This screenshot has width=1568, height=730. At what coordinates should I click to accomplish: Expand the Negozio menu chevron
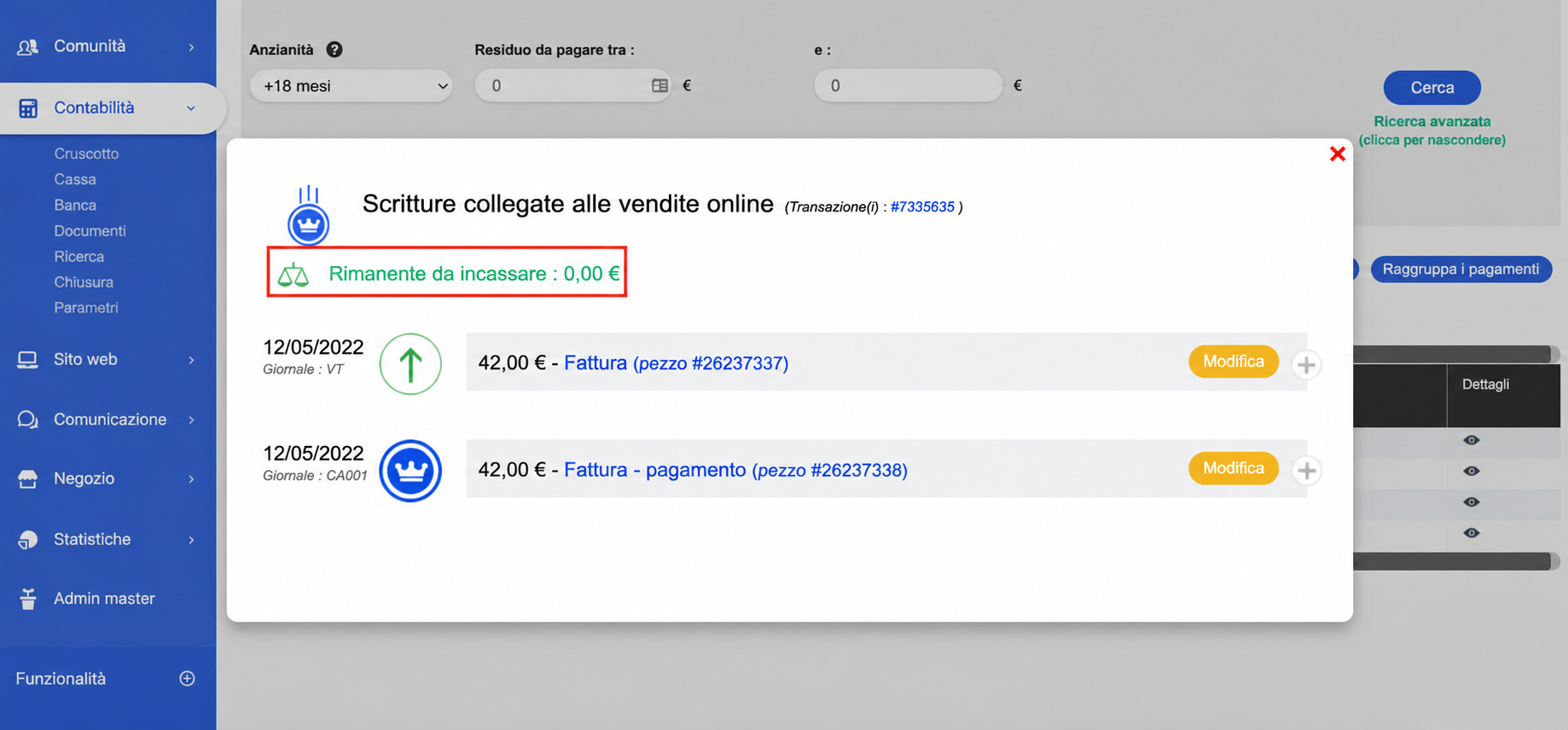coord(191,479)
